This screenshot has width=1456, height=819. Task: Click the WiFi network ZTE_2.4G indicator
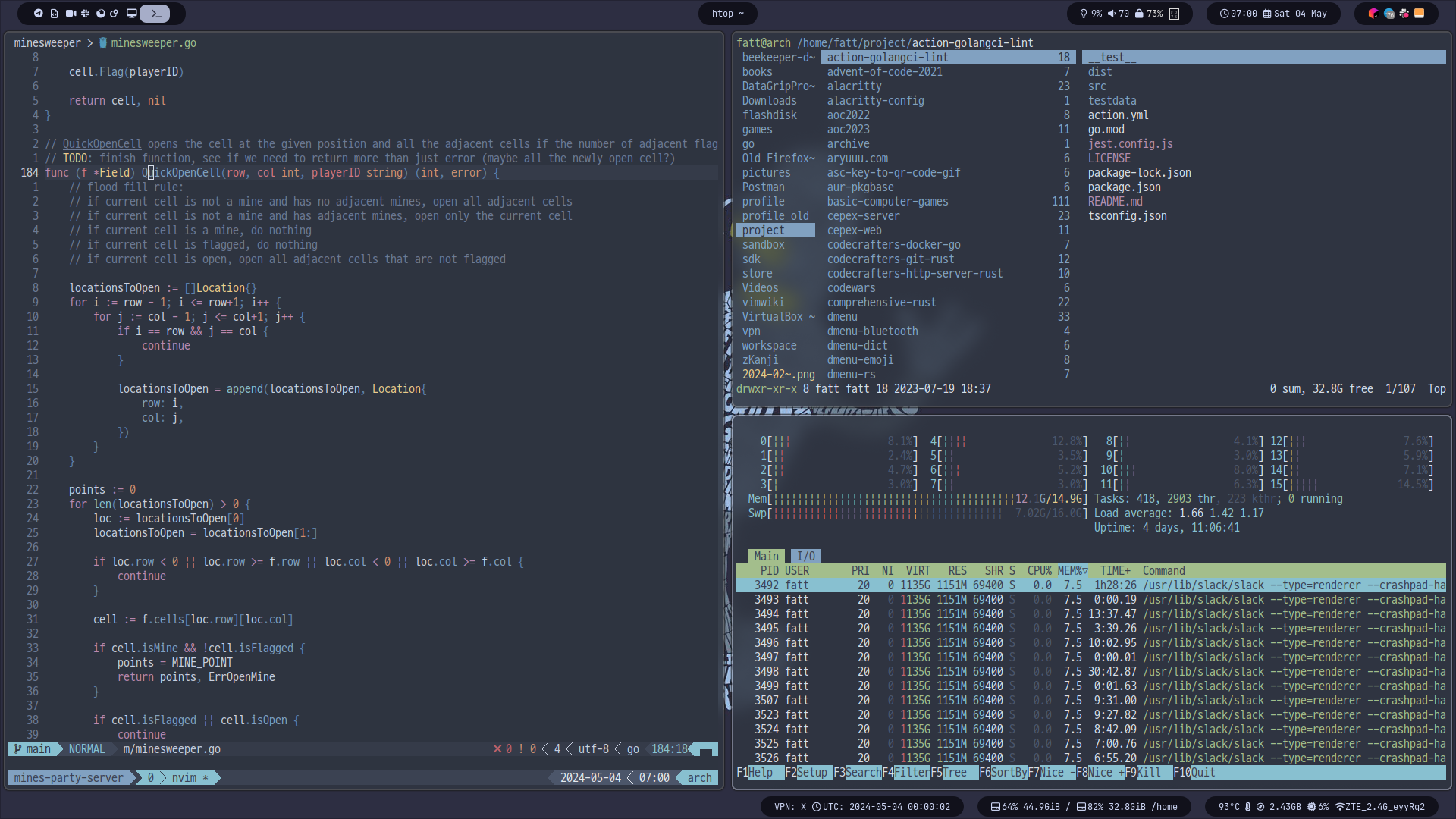coord(1379,806)
